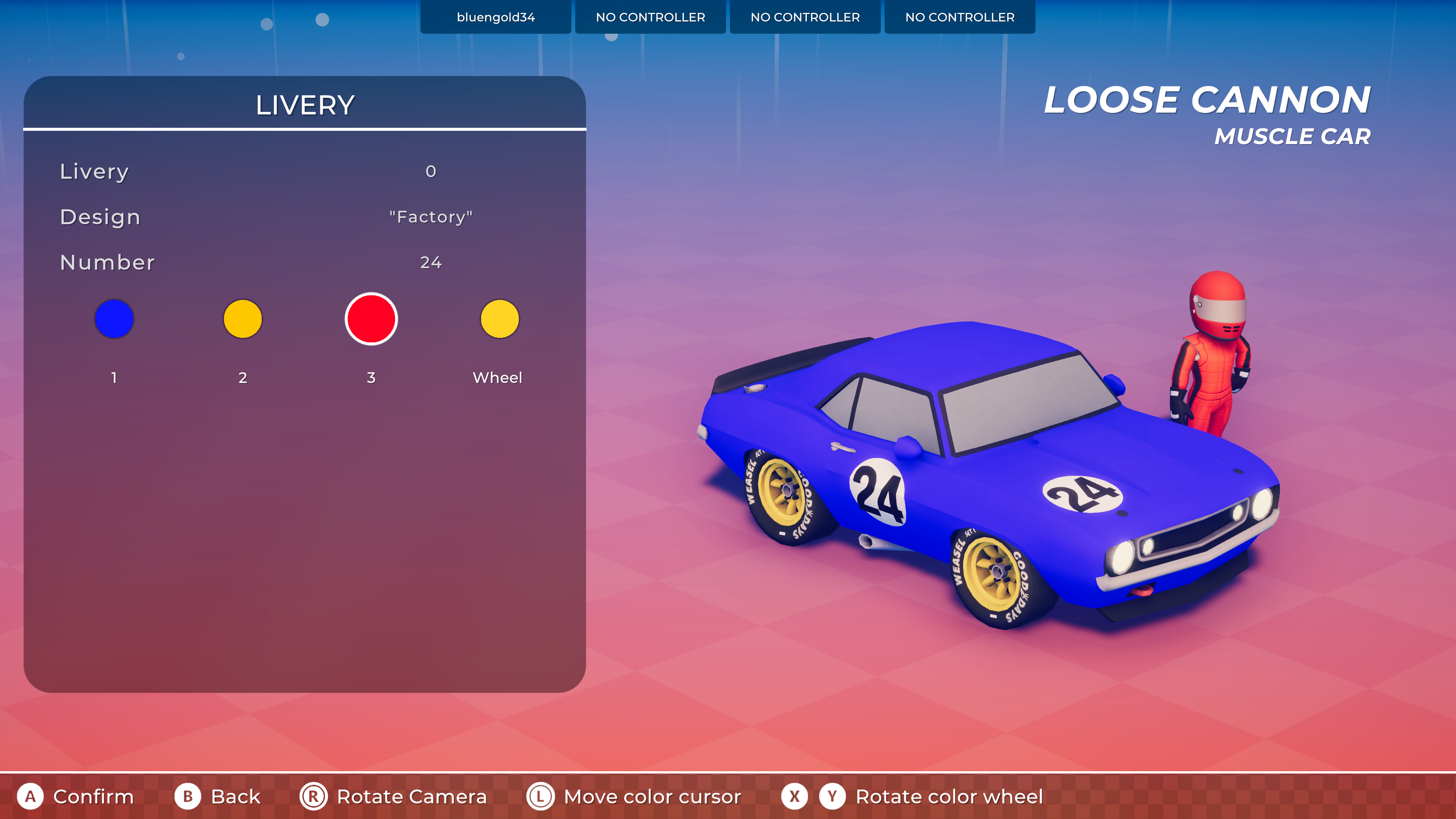Image resolution: width=1456 pixels, height=819 pixels.
Task: Select the orange color 2 swatch
Action: 243,319
